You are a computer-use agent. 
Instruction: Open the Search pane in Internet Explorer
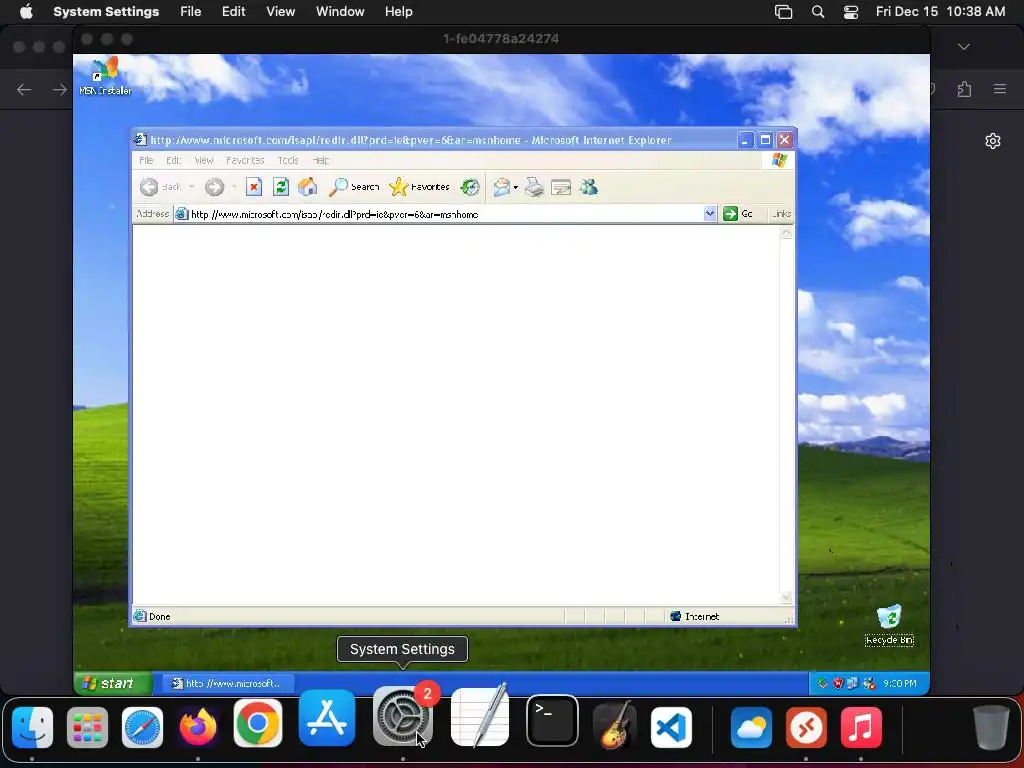click(353, 187)
